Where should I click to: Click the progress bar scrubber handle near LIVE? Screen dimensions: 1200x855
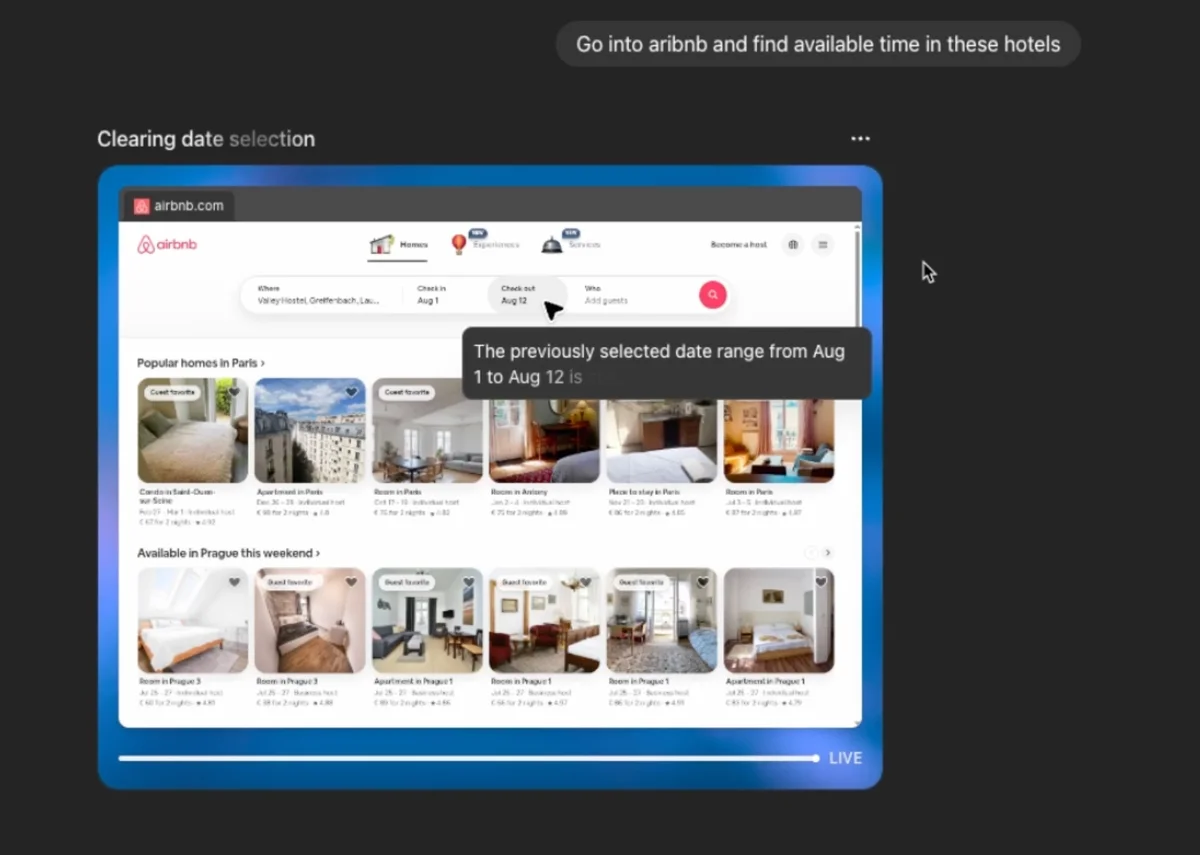[816, 758]
